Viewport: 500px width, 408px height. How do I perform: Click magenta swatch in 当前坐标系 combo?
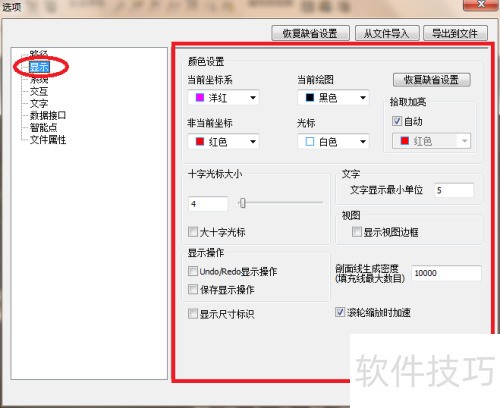200,97
